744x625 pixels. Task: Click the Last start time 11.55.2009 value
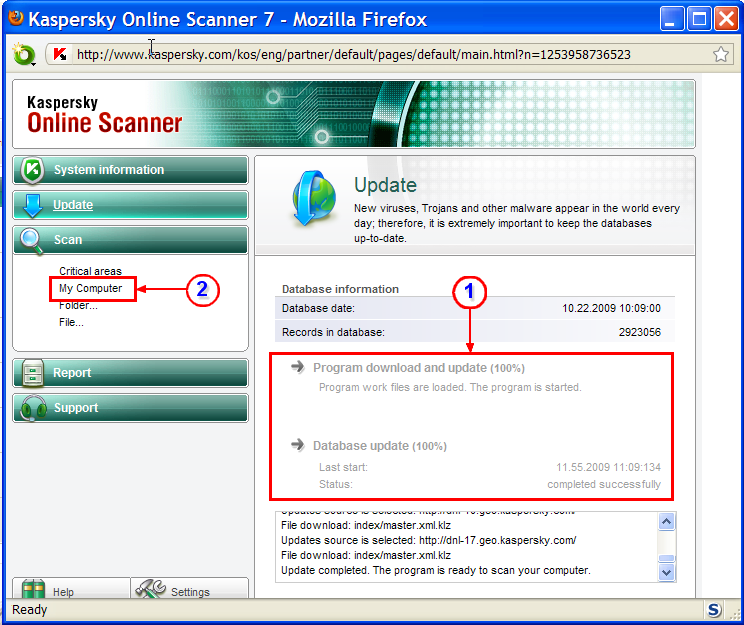tap(608, 467)
